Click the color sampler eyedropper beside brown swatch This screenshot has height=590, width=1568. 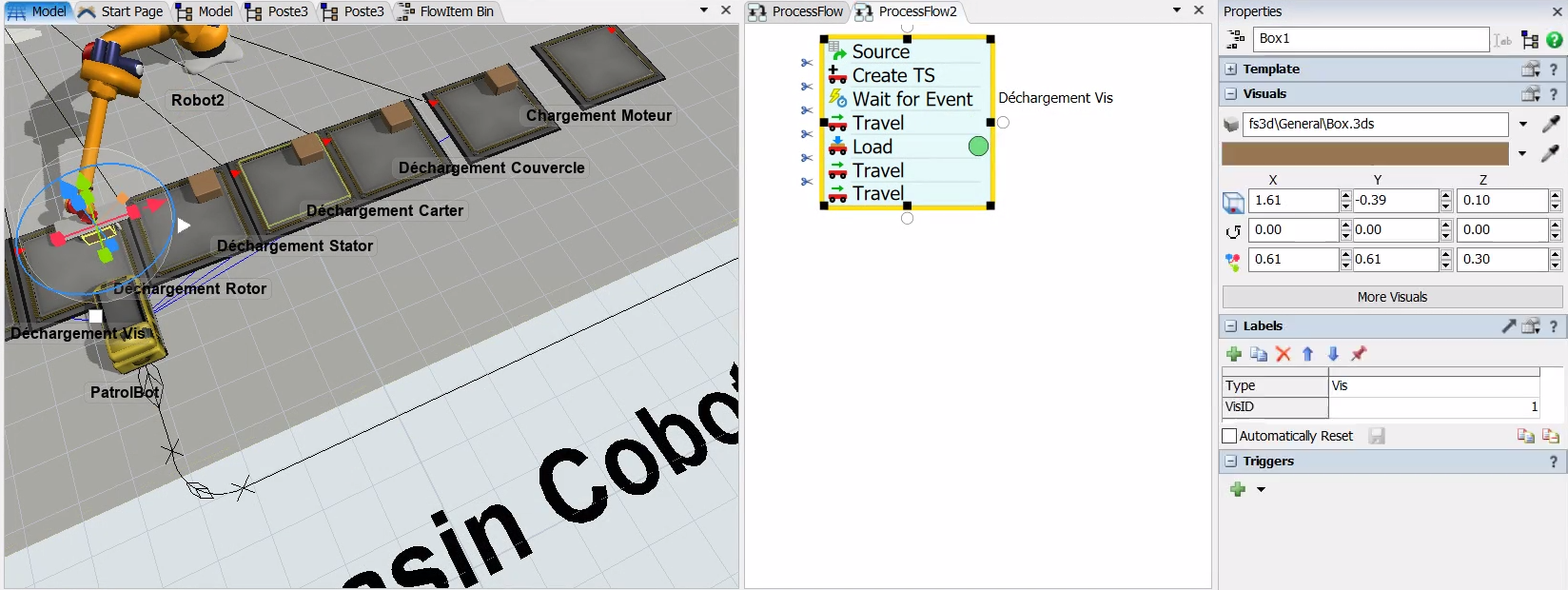tap(1550, 153)
